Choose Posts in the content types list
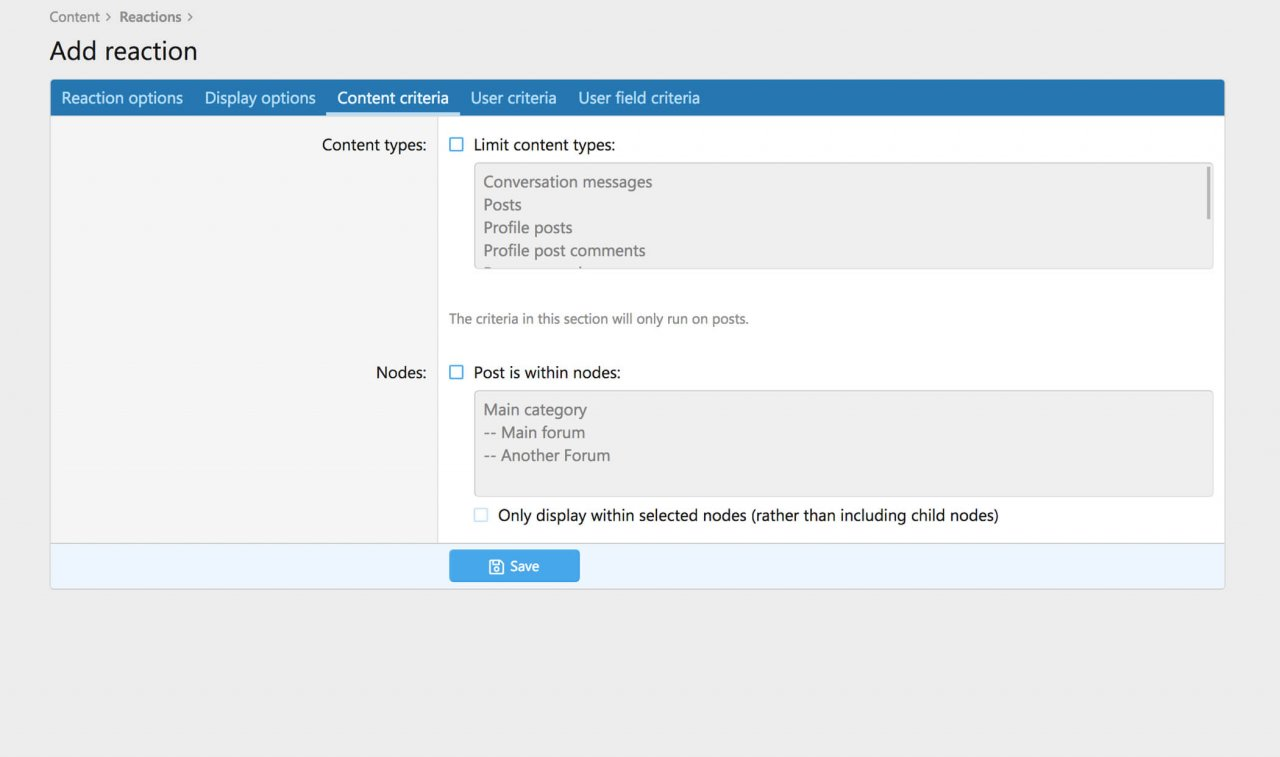 click(x=502, y=205)
